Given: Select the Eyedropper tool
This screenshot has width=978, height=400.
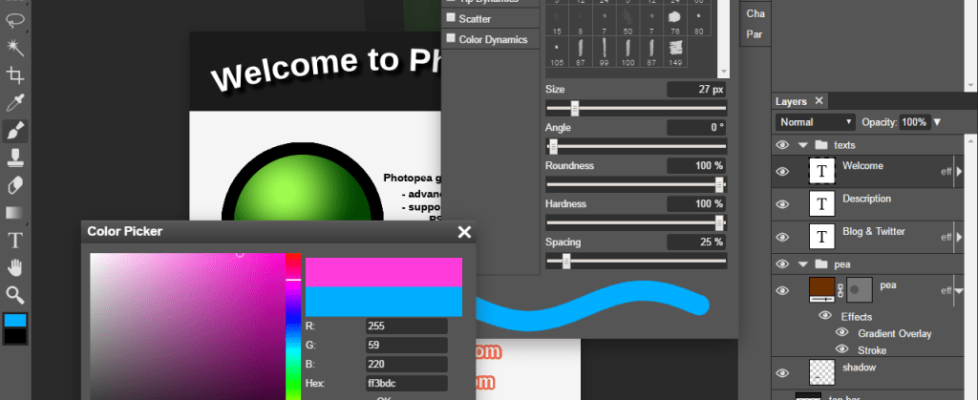Looking at the screenshot, I should point(15,104).
